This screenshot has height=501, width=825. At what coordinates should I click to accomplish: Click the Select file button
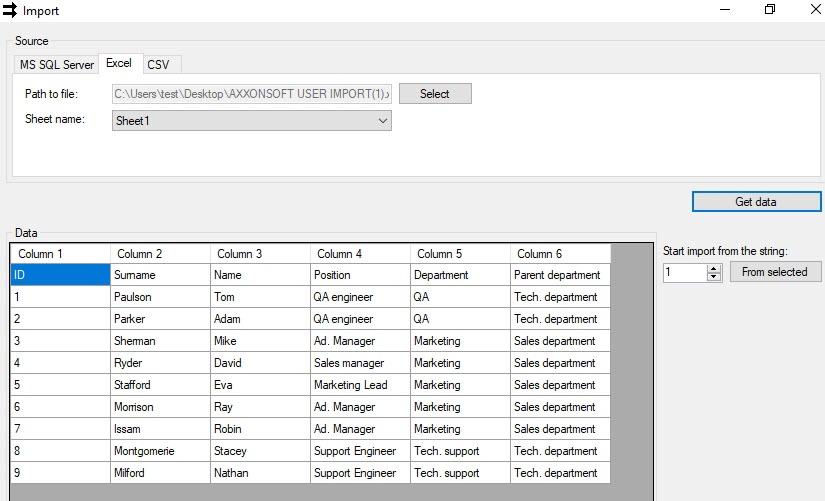pyautogui.click(x=435, y=94)
